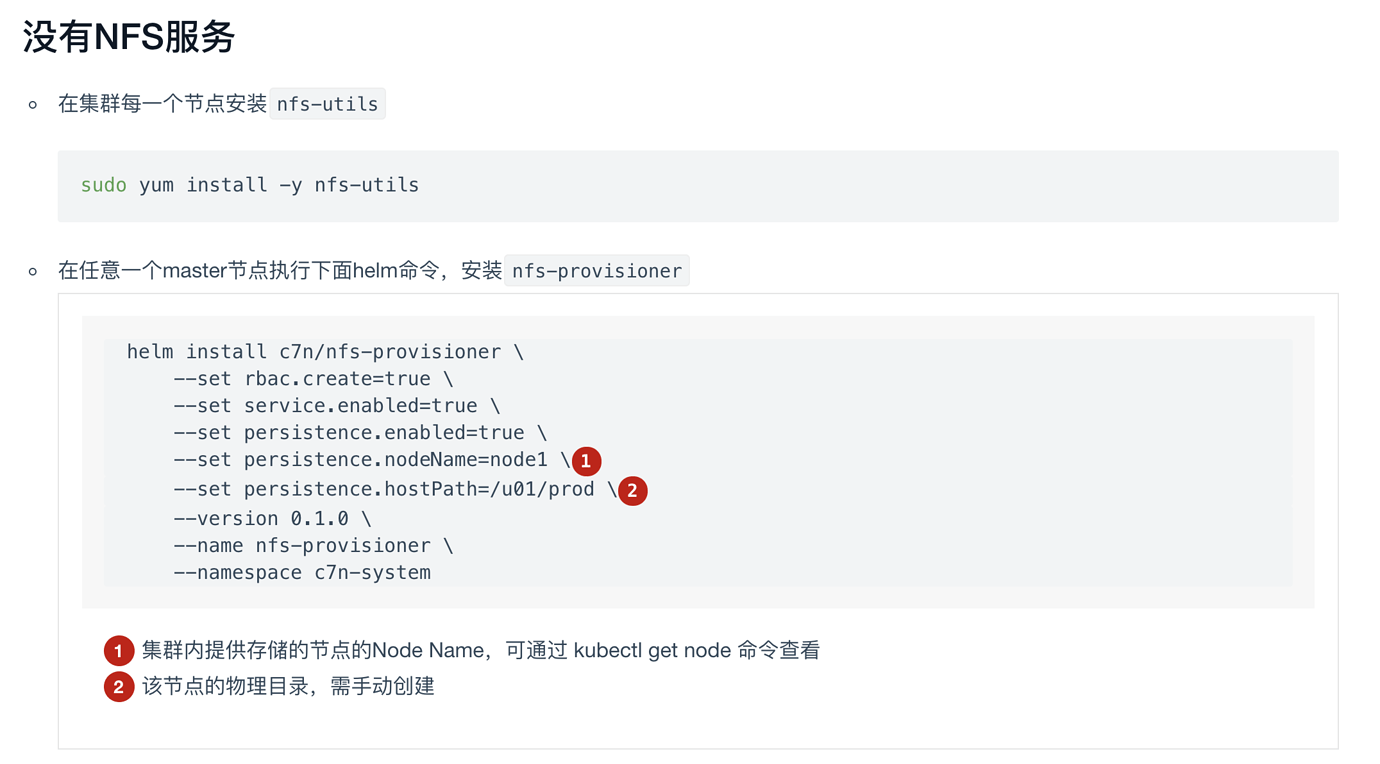Click the inline nfs-provisioner code label
The width and height of the screenshot is (1380, 764).
pos(597,271)
